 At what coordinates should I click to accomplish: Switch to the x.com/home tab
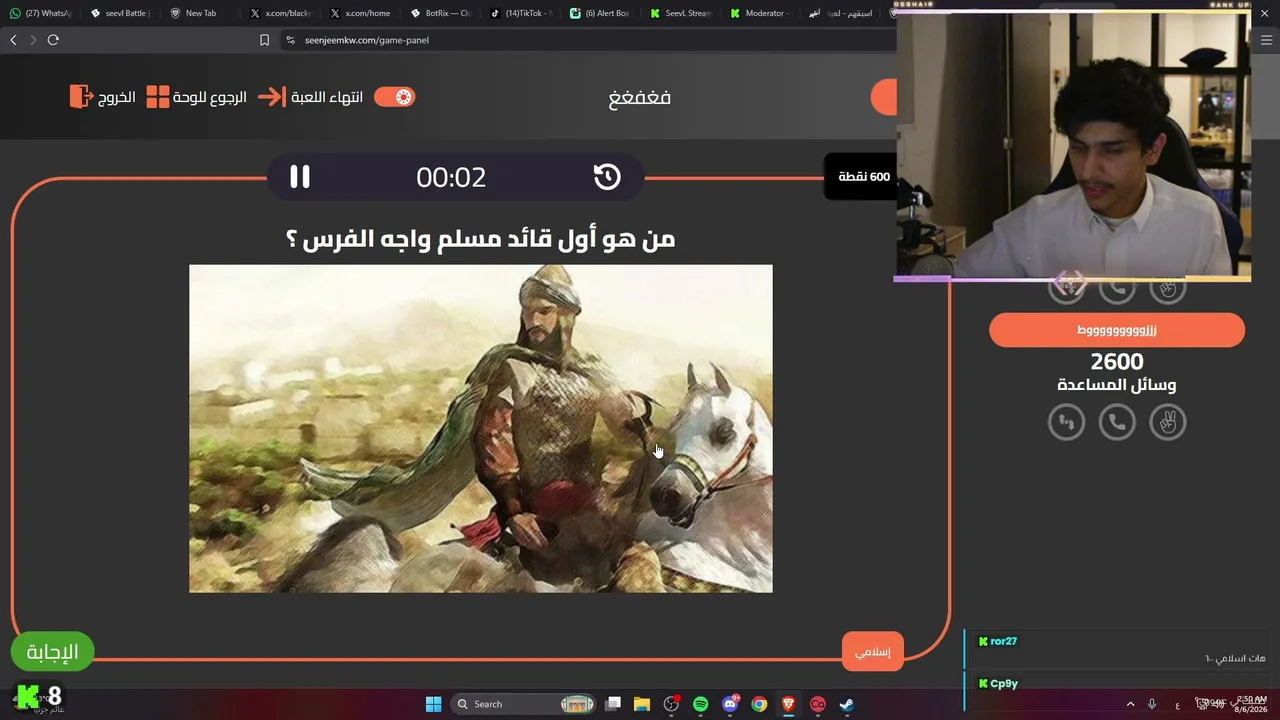pyautogui.click(x=361, y=13)
